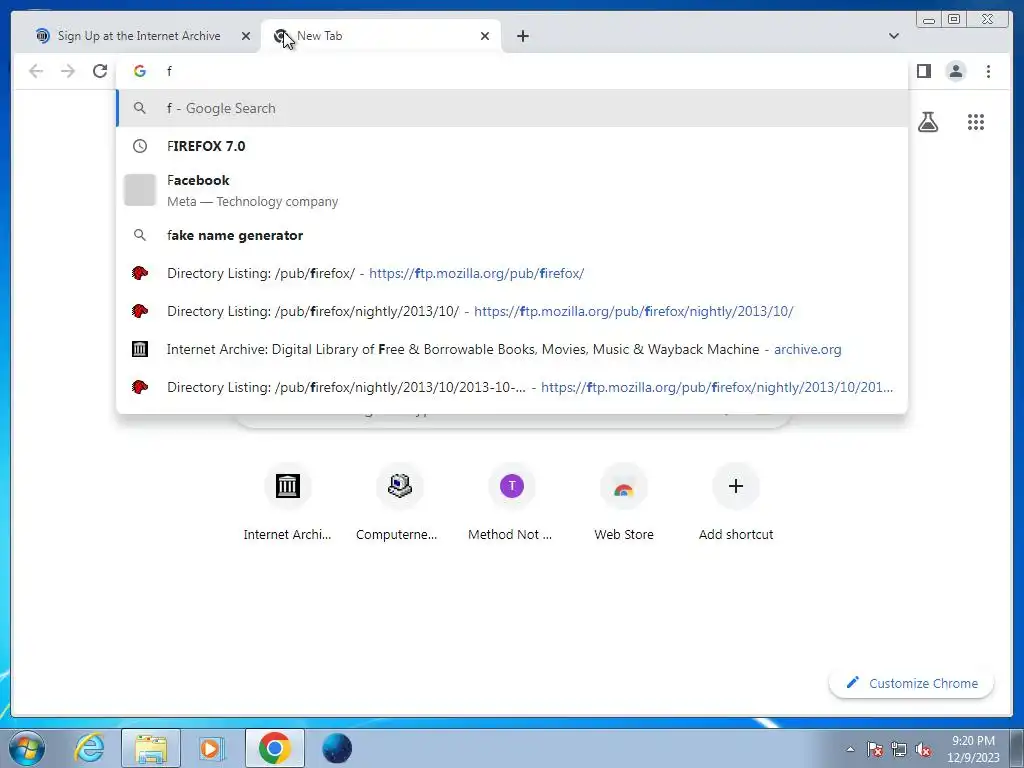Switch to the Sign Up at the Internet Archive tab
The width and height of the screenshot is (1024, 768).
point(138,36)
